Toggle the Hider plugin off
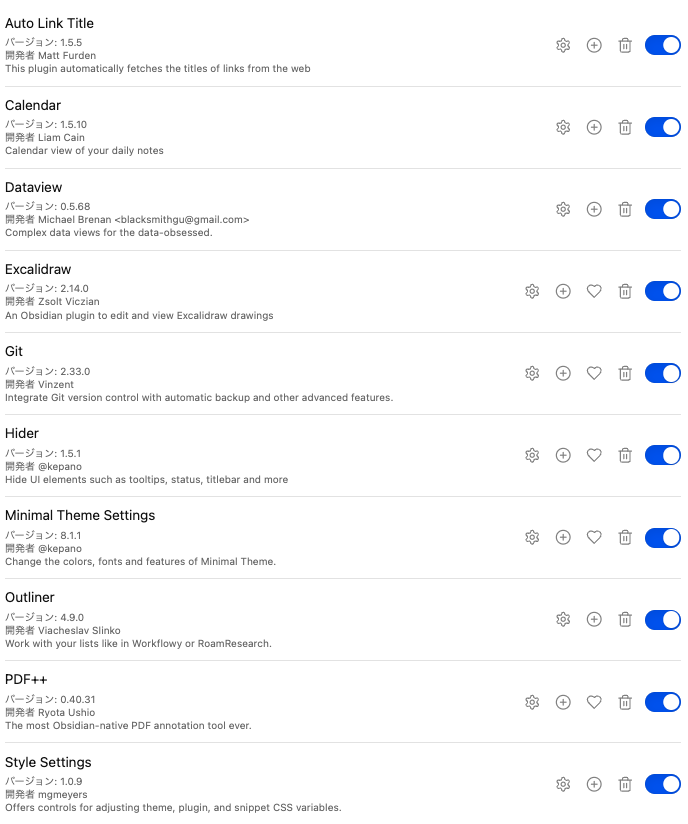Viewport: 688px width, 824px height. click(662, 455)
